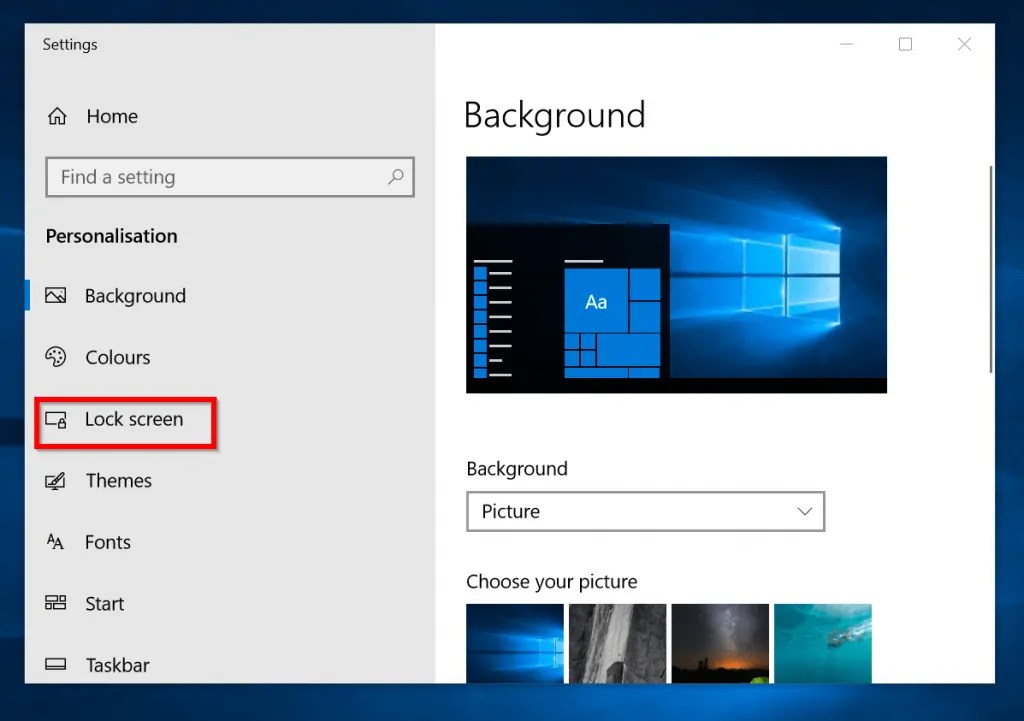The width and height of the screenshot is (1024, 721).
Task: Click the Lock screen padlock icon
Action: (57, 420)
